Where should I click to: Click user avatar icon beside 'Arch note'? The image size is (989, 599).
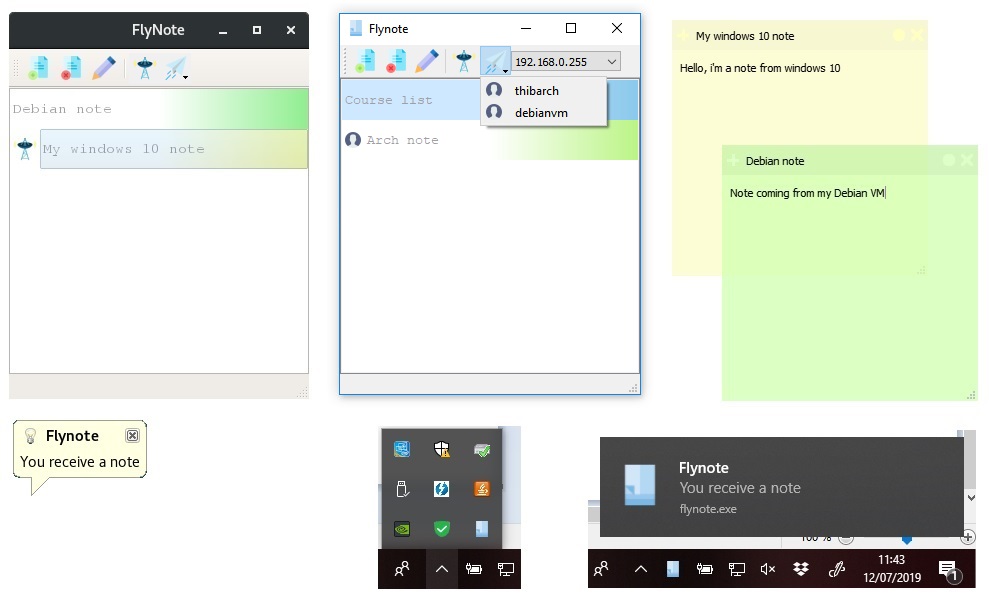[x=353, y=139]
